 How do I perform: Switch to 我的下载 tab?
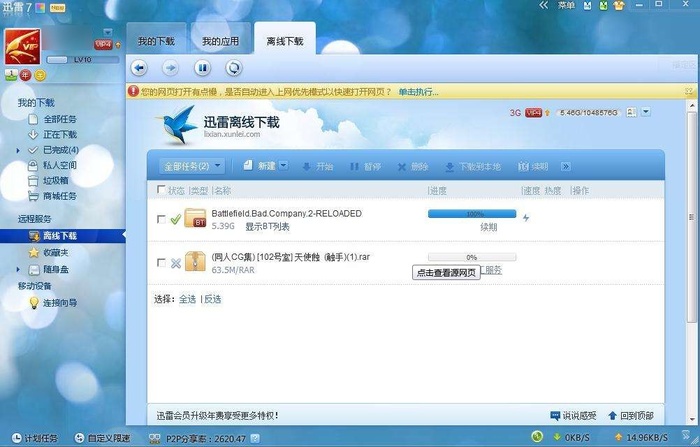(156, 42)
